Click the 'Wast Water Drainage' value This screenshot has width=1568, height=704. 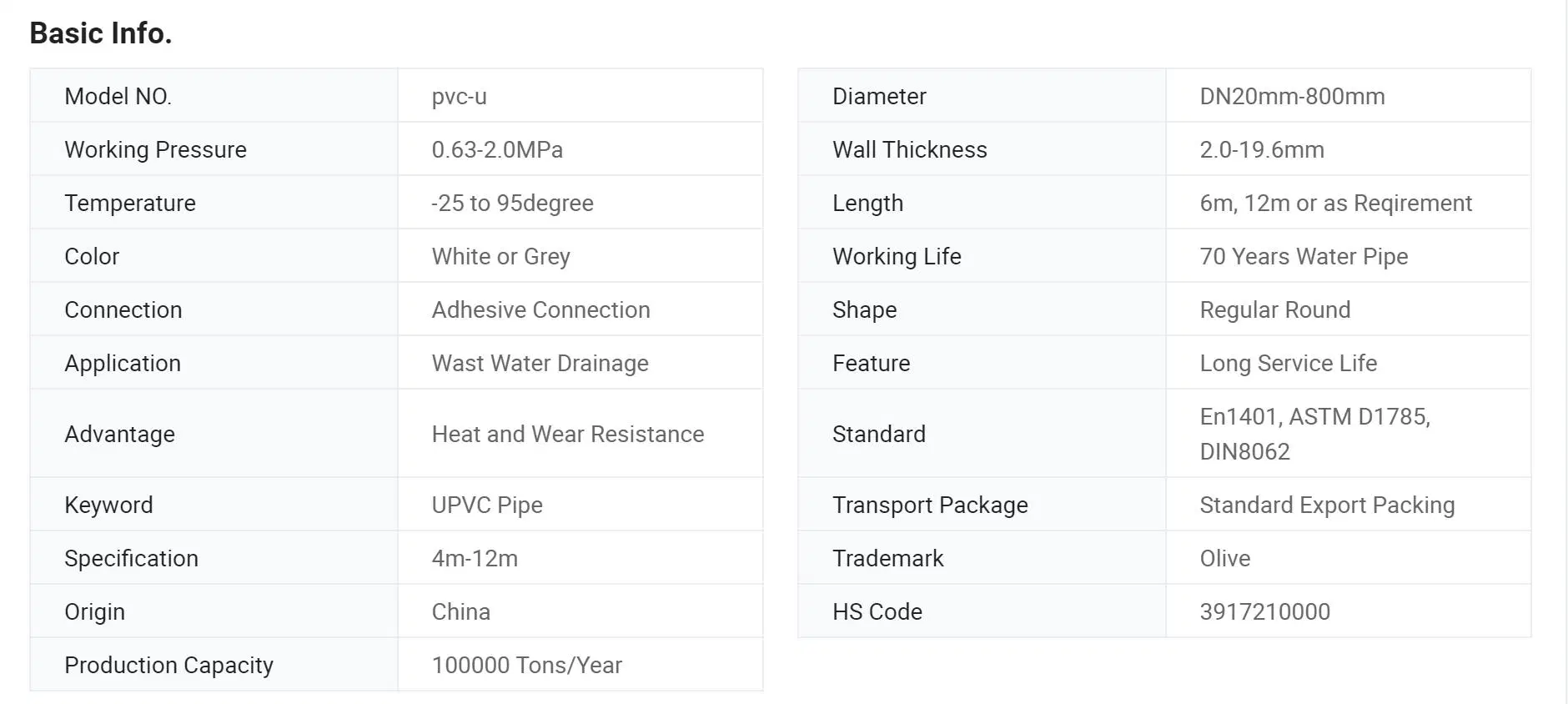coord(540,363)
